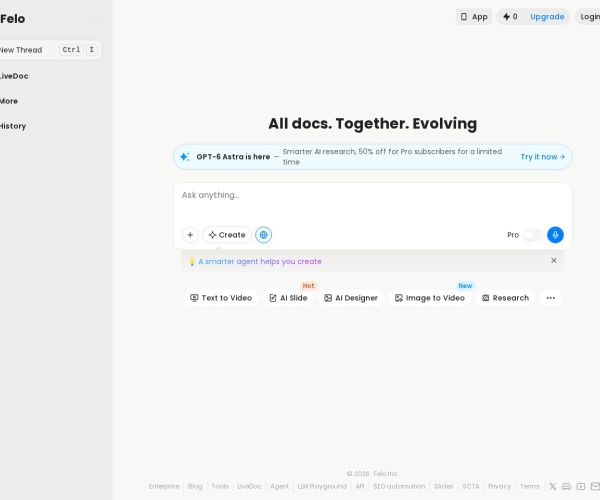Open the API footer link
The width and height of the screenshot is (600, 500).
tap(360, 486)
